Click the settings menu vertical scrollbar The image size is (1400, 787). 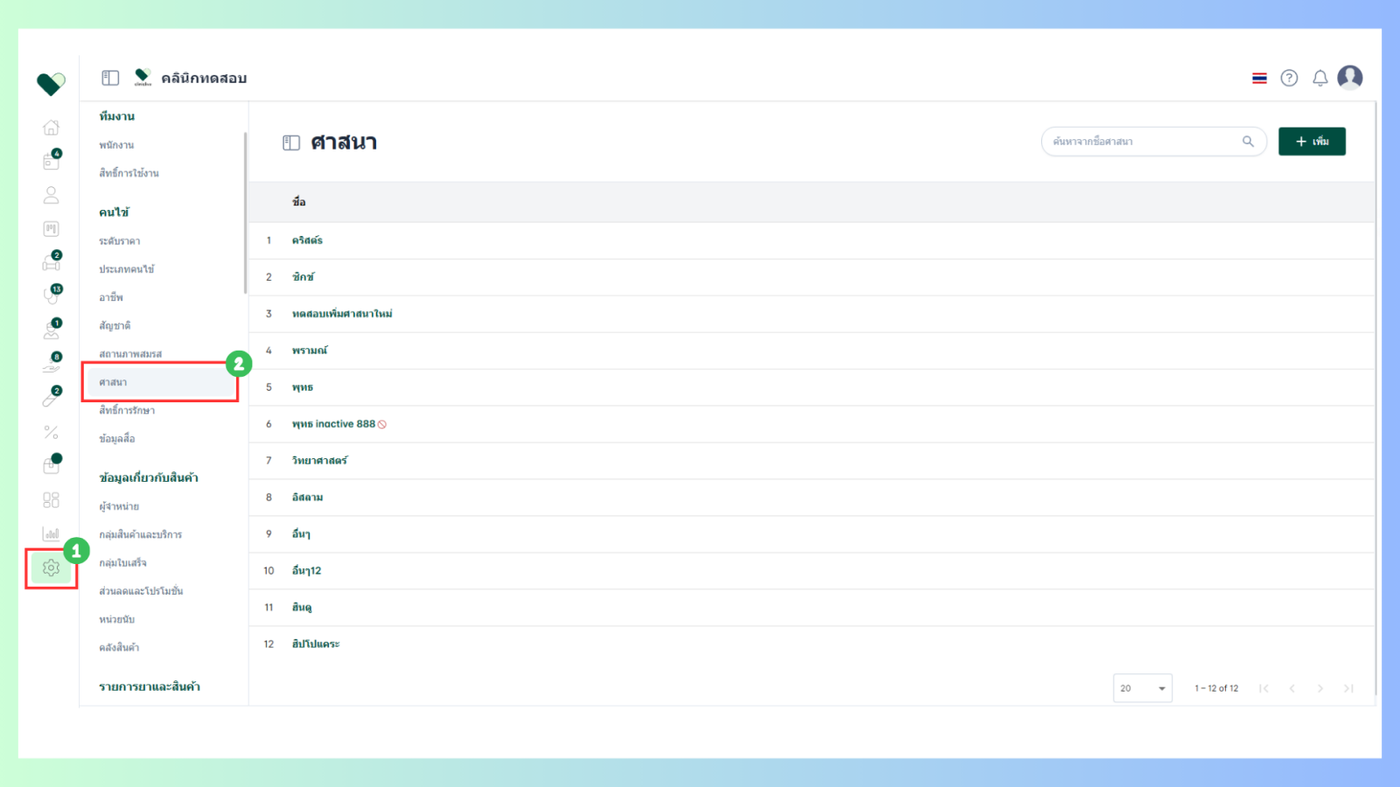pyautogui.click(x=245, y=213)
